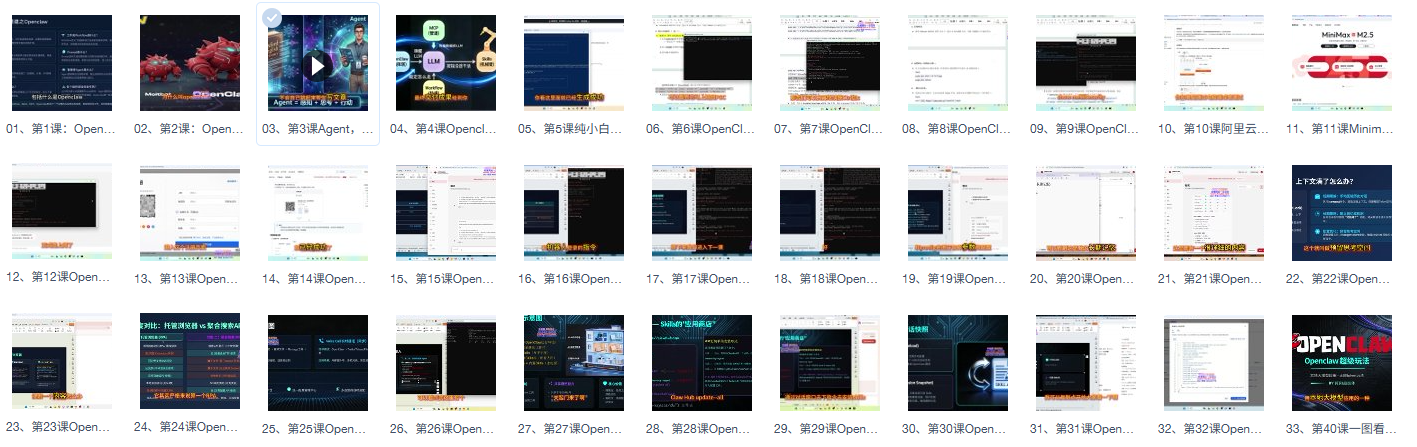The height and width of the screenshot is (447, 1417).
Task: Open the LLM diagram thumbnail of video 04
Action: [446, 63]
